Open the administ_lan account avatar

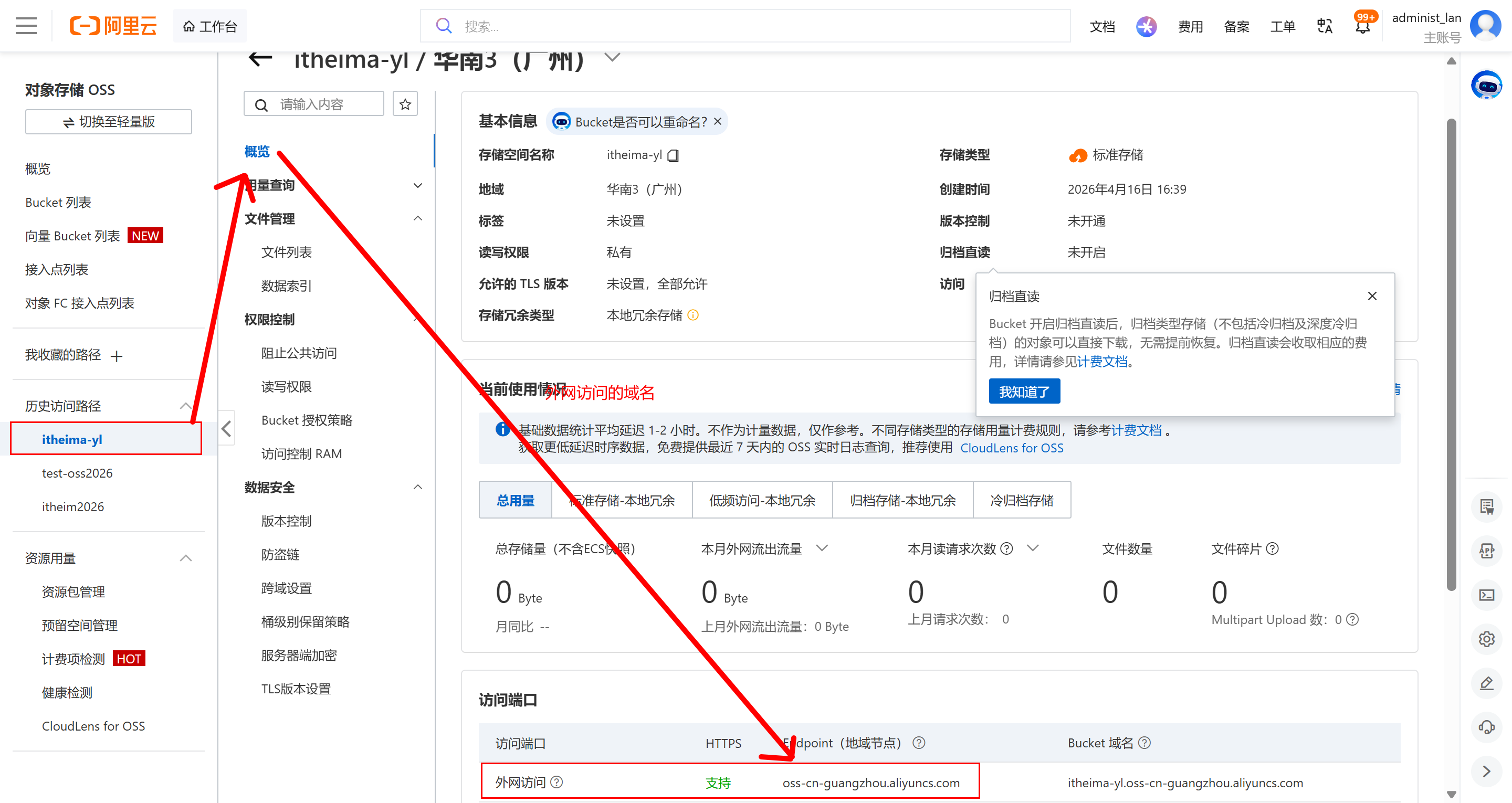tap(1485, 26)
